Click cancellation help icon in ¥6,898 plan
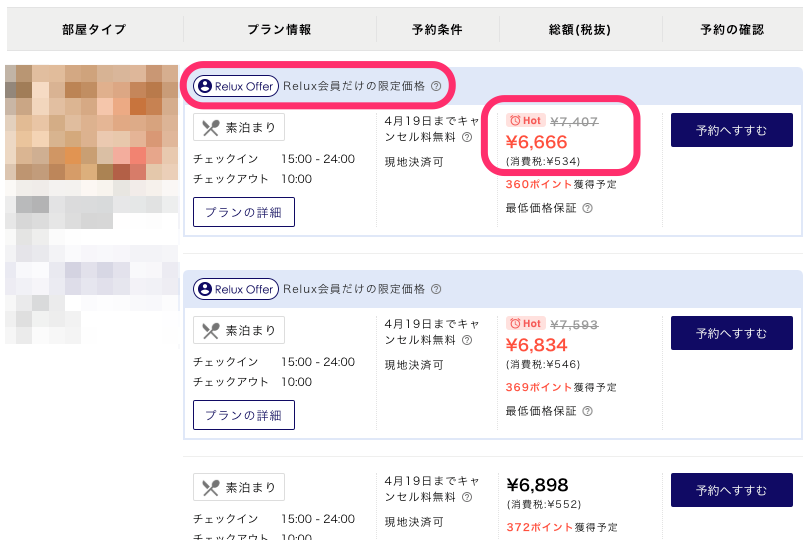 point(467,496)
